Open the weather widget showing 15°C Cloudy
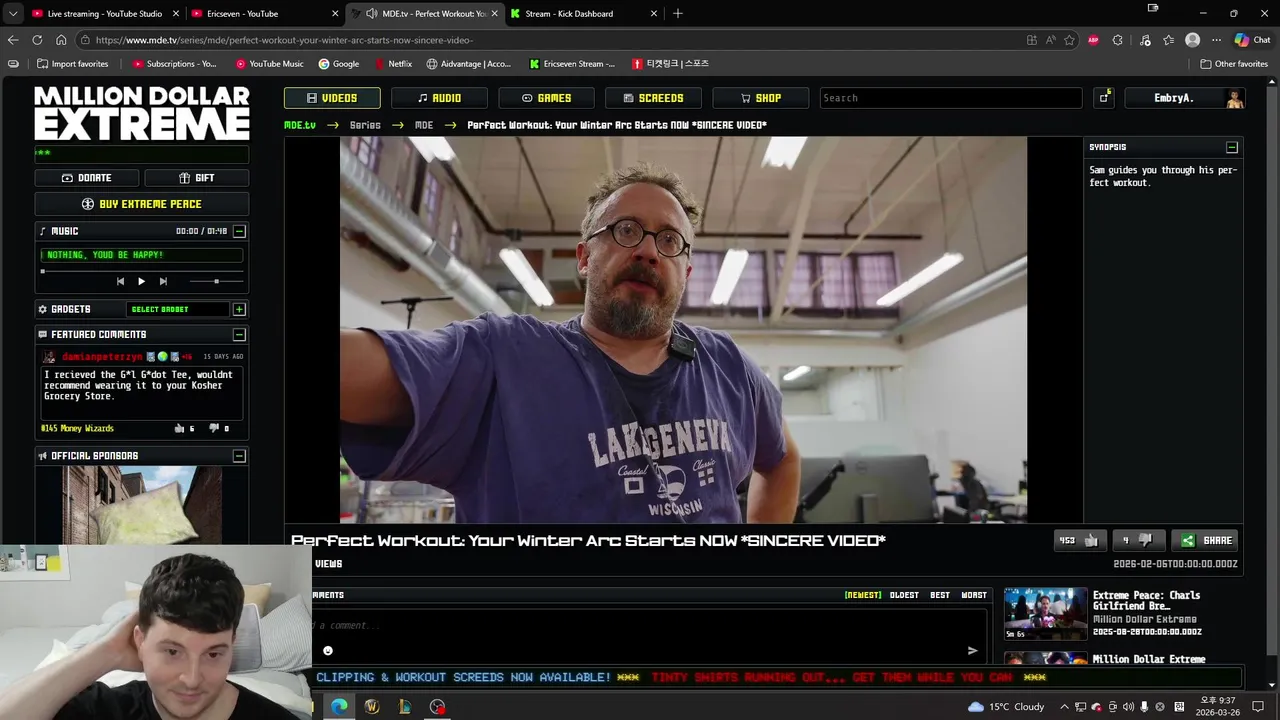This screenshot has width=1280, height=720. (1005, 706)
